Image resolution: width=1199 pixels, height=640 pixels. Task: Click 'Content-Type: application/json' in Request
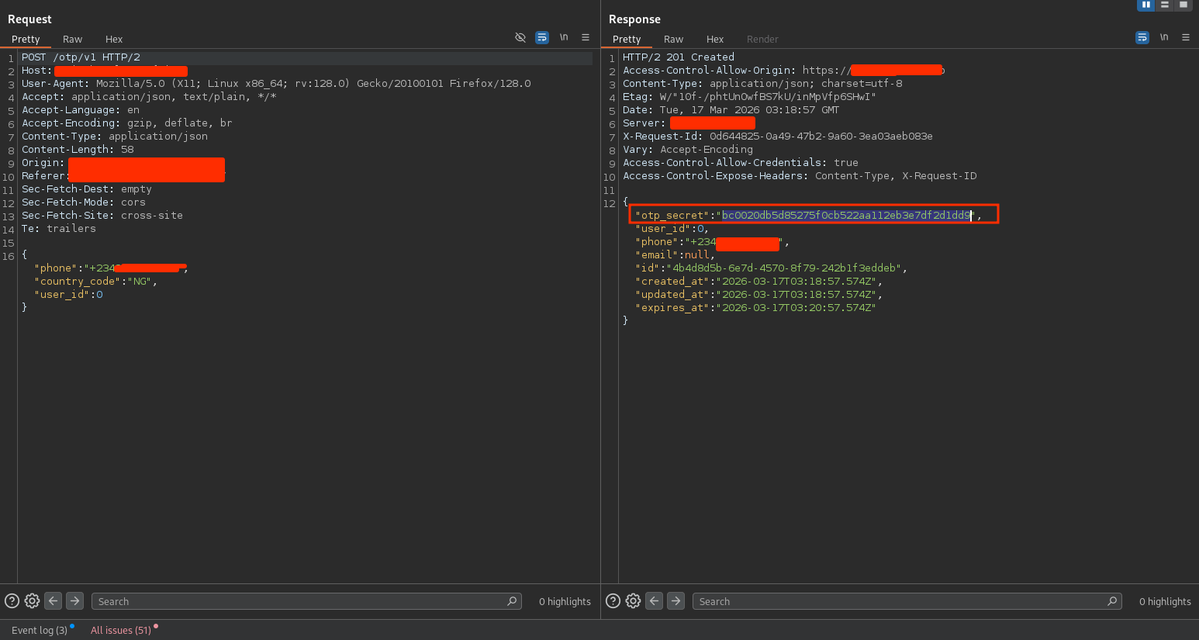[115, 136]
